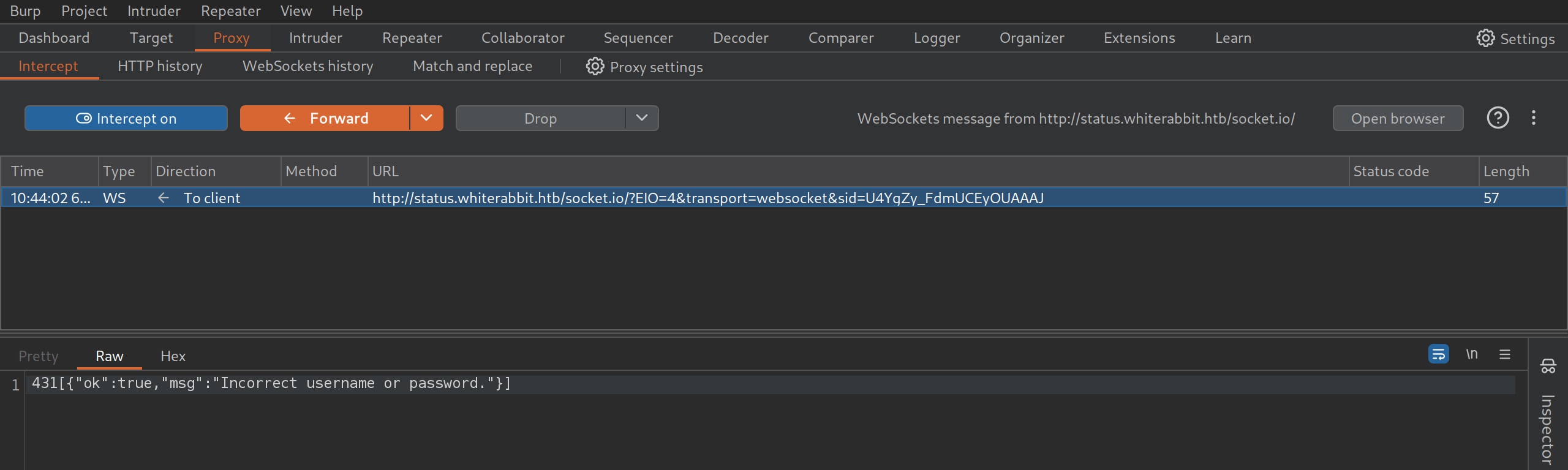Select the intercepted WS message row
This screenshot has height=470, width=1568.
coord(612,198)
